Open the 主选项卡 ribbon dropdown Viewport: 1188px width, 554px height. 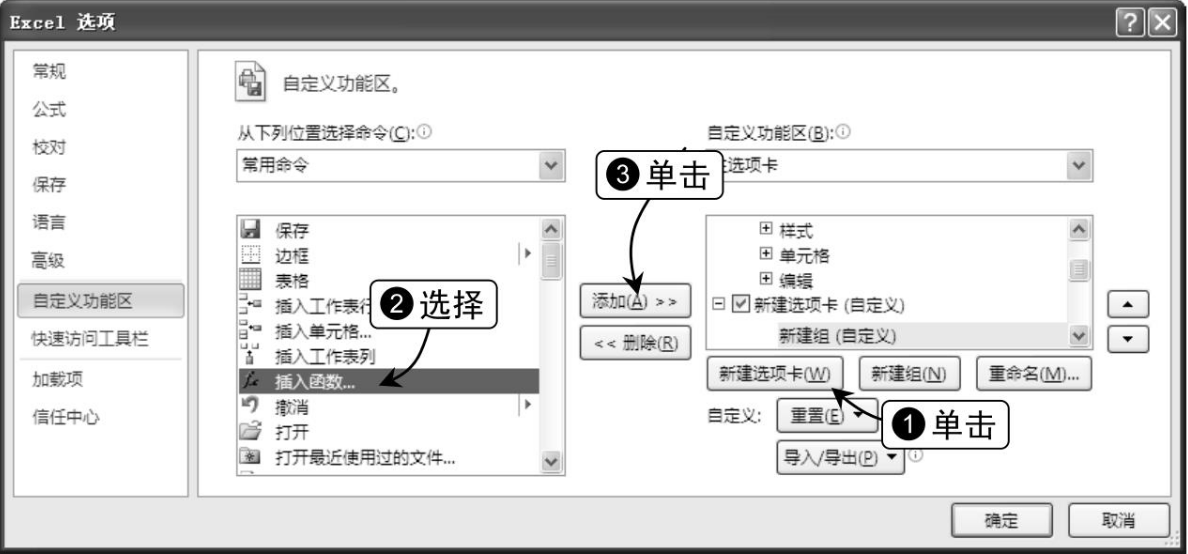pos(899,165)
